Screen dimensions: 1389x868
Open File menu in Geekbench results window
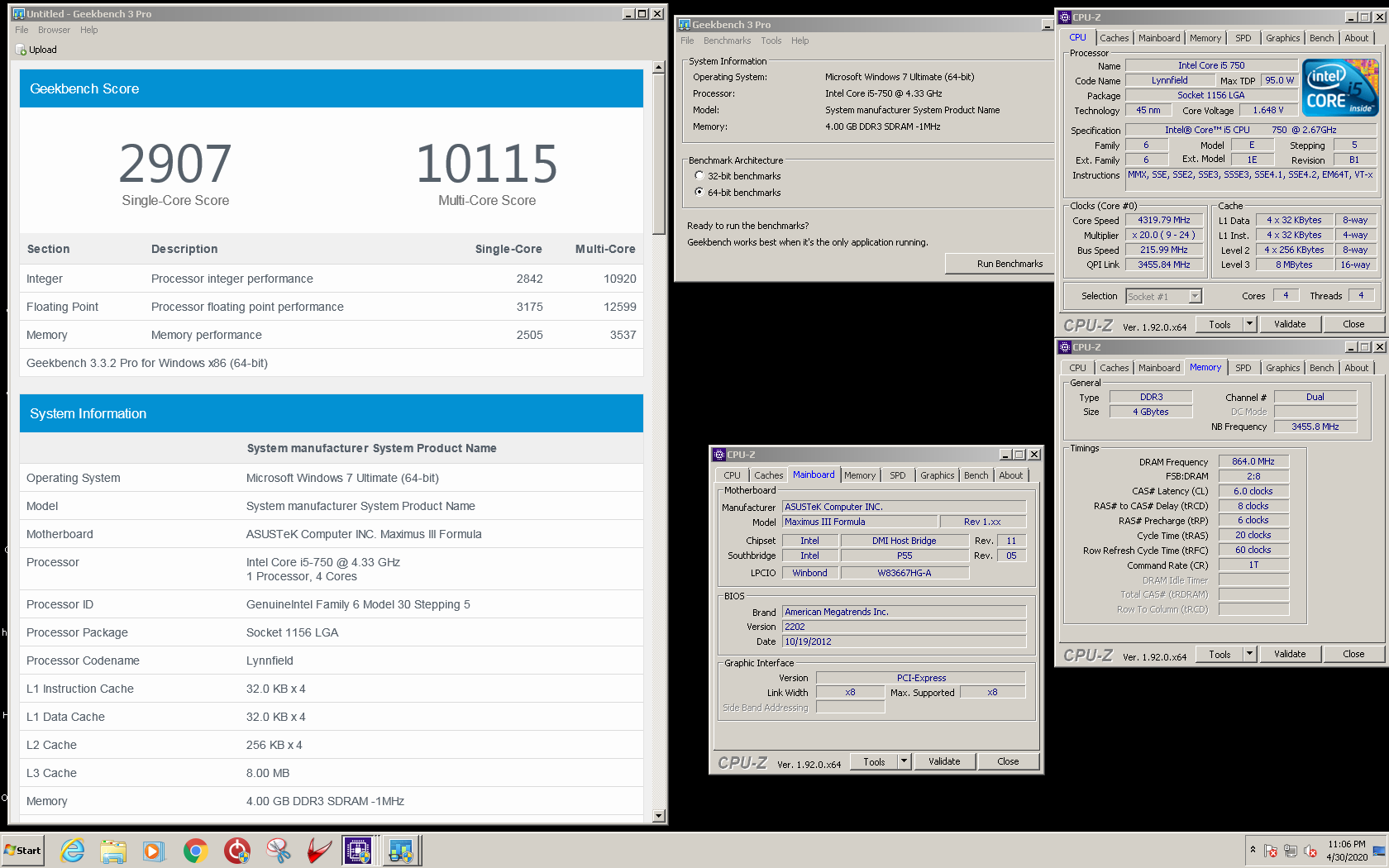21,30
